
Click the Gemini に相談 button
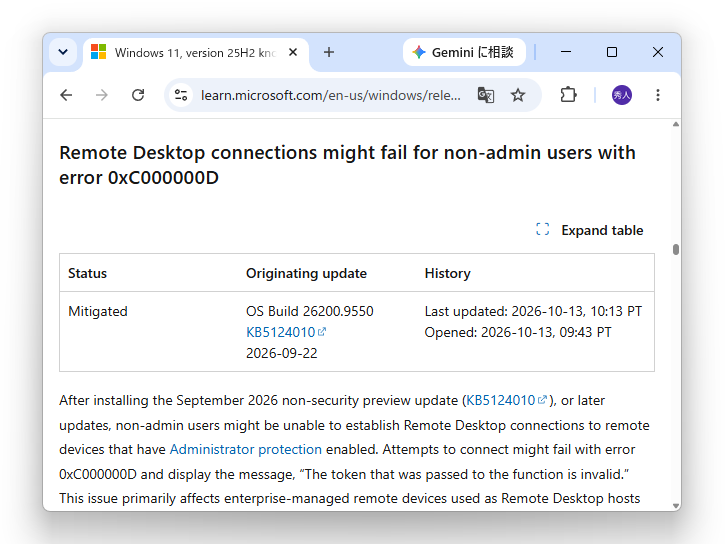(x=464, y=52)
